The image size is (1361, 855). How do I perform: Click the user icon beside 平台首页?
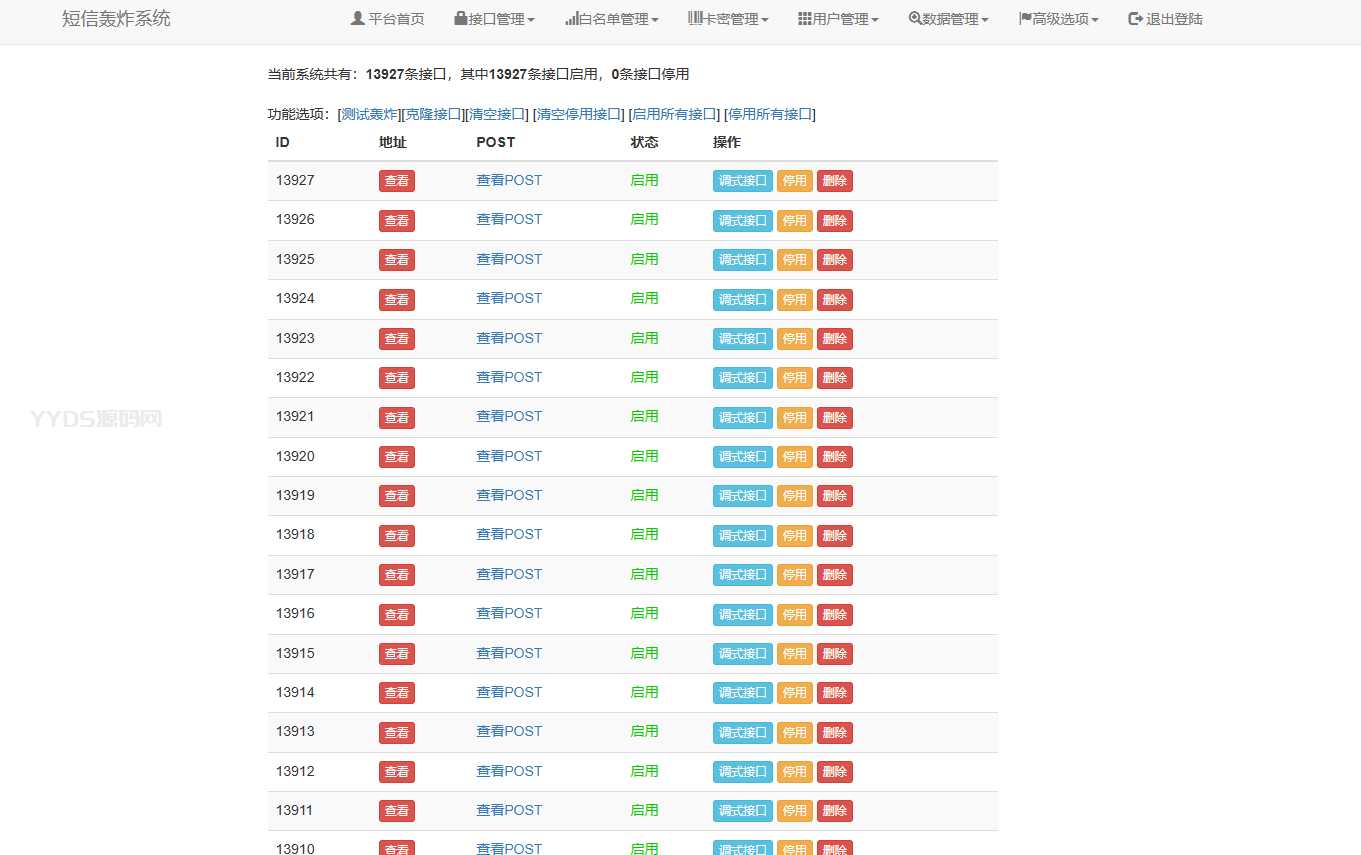358,19
